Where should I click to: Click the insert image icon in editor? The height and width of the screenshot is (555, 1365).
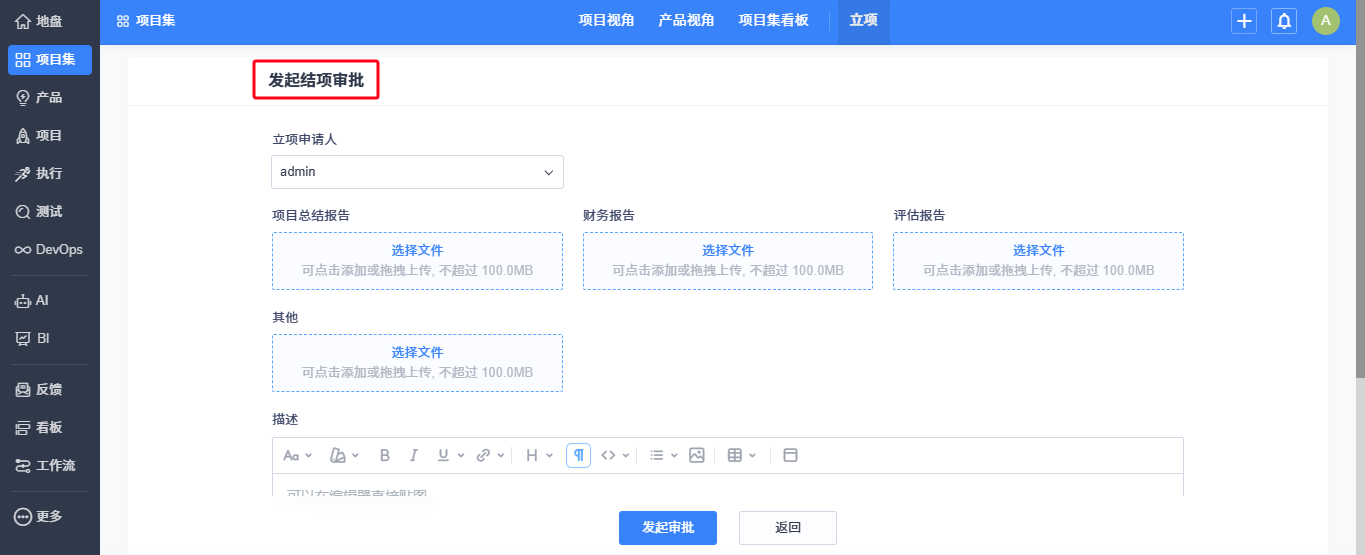click(x=697, y=455)
